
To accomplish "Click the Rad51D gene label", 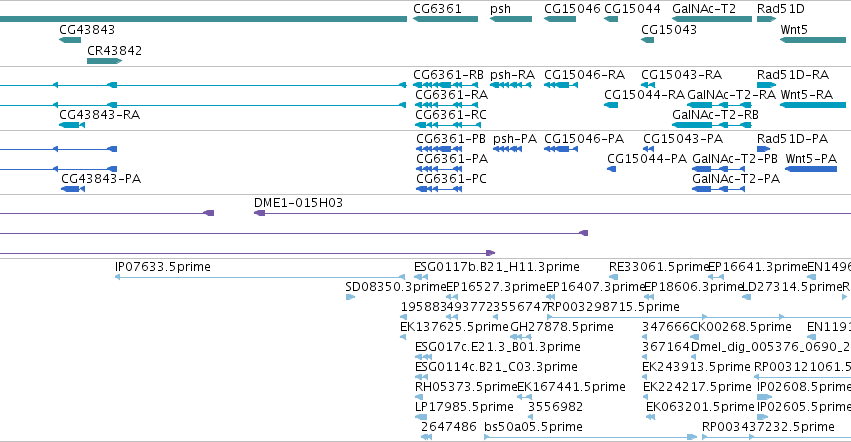I will (x=780, y=9).
